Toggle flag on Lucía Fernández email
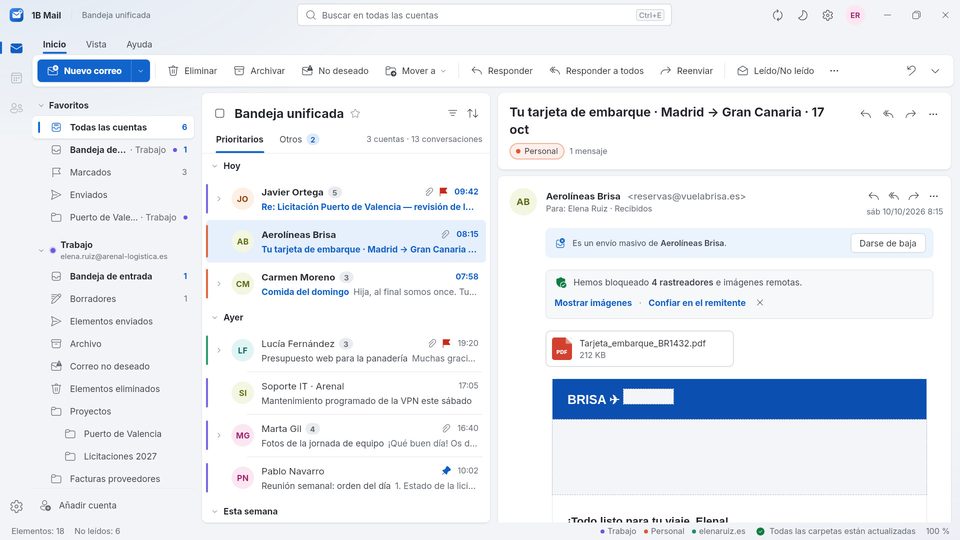This screenshot has width=960, height=540. pos(446,343)
